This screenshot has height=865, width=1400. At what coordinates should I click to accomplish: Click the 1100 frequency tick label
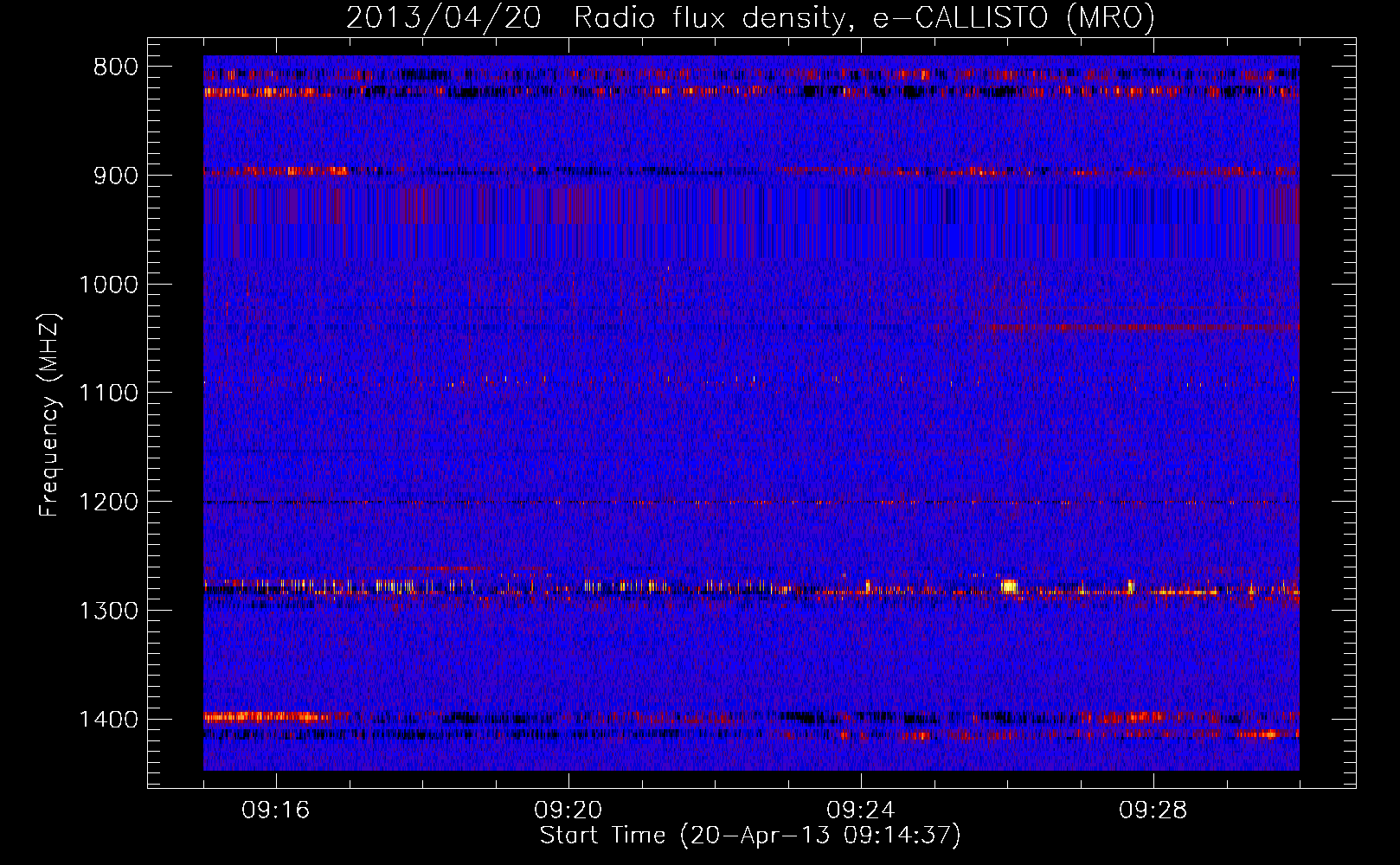[x=108, y=394]
